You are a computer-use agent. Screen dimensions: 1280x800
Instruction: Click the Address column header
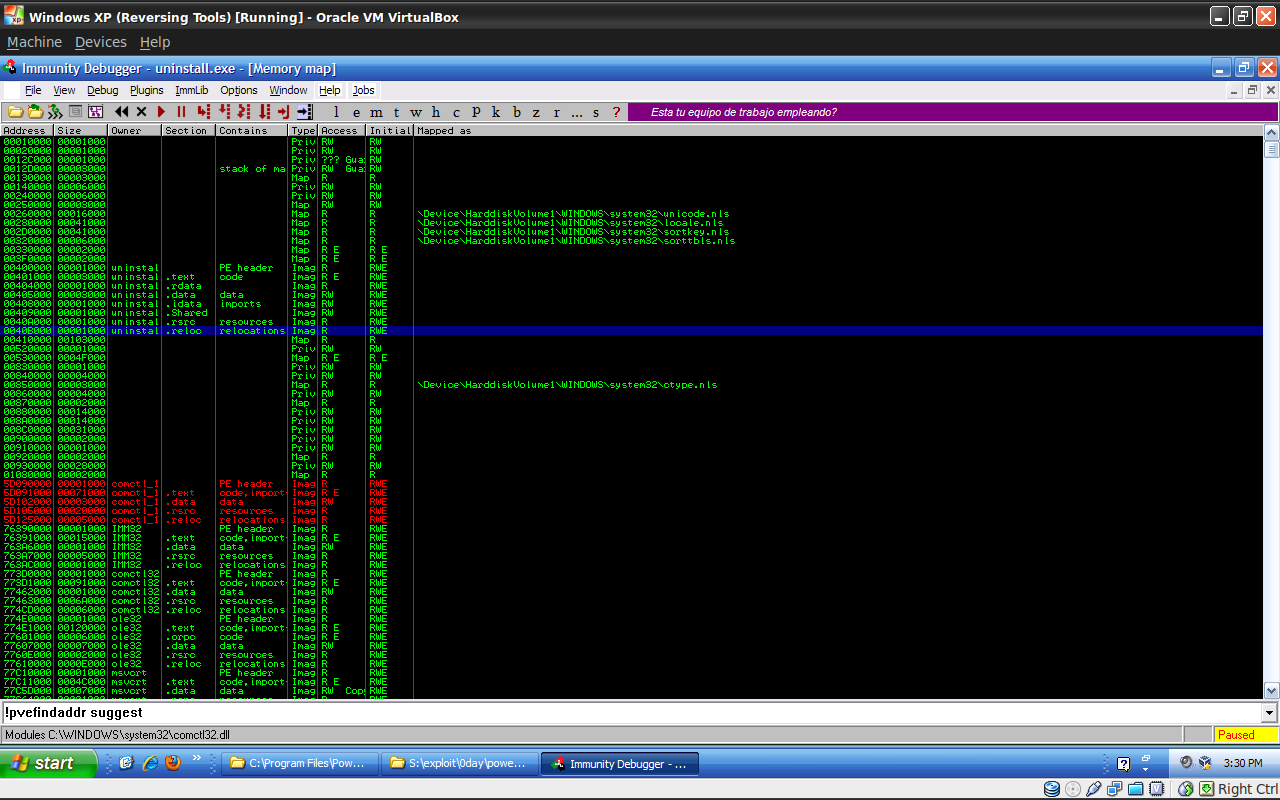[27, 131]
